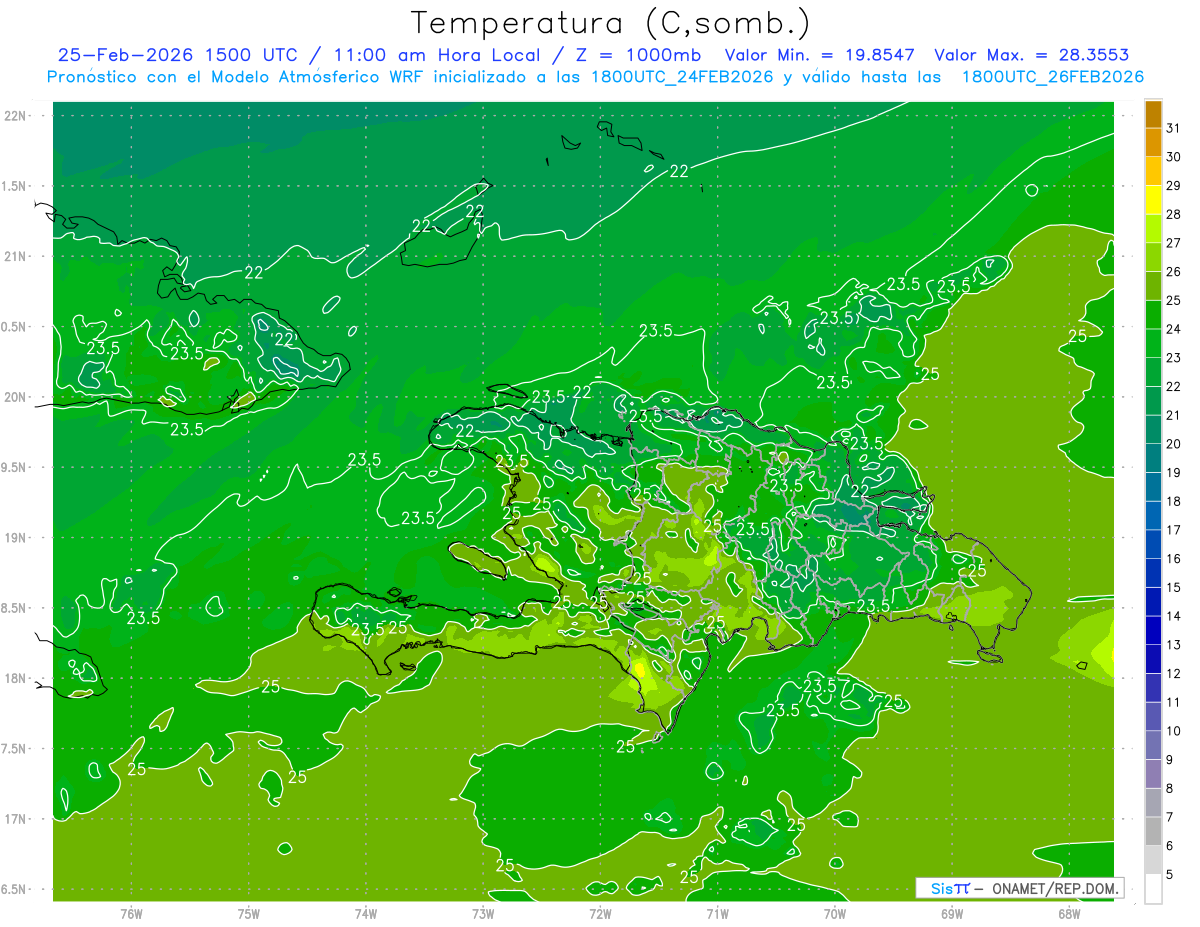Click the title "Temperatura (C,somb.)"

[x=611, y=22]
